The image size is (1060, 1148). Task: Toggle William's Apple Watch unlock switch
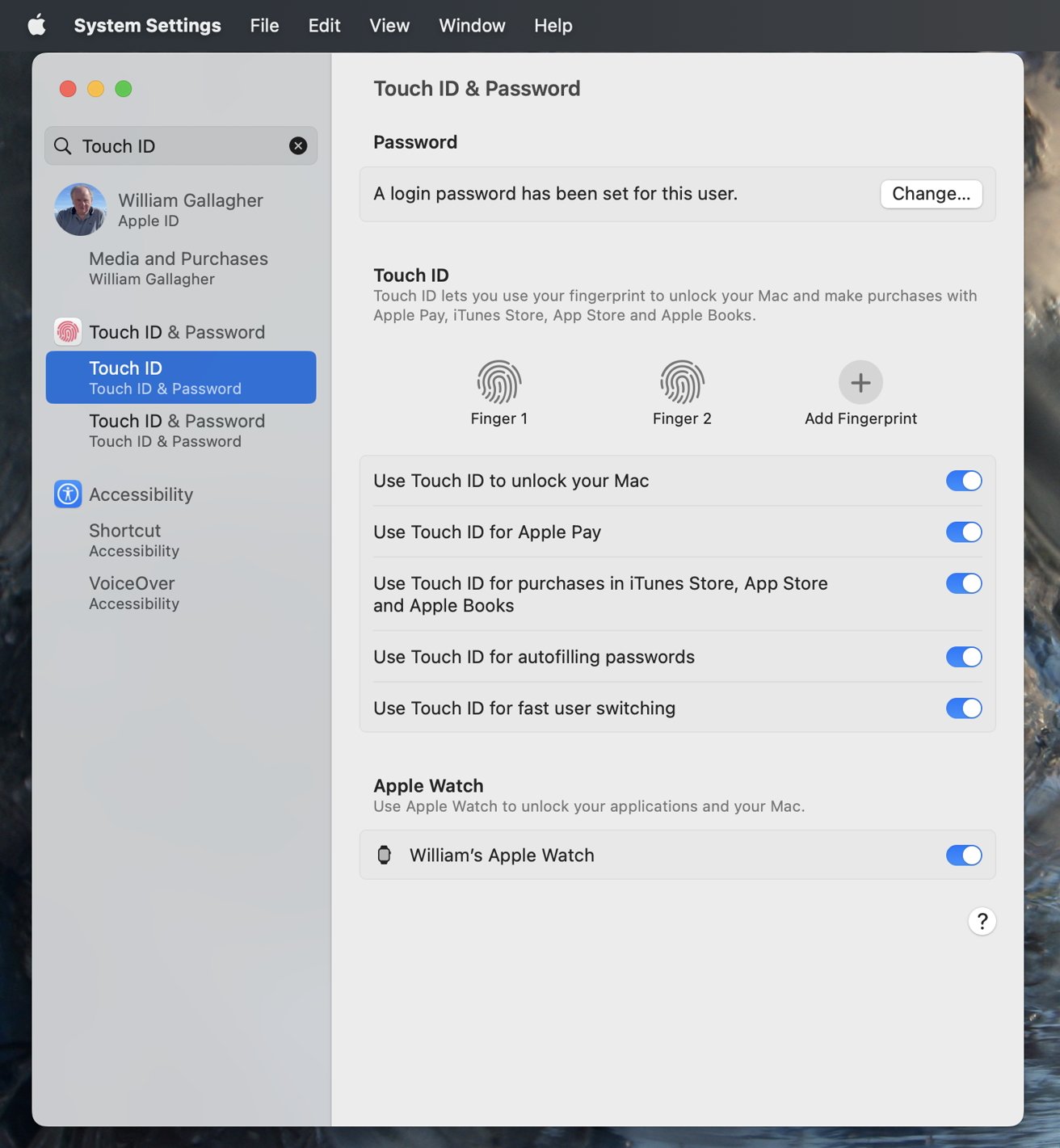click(963, 855)
